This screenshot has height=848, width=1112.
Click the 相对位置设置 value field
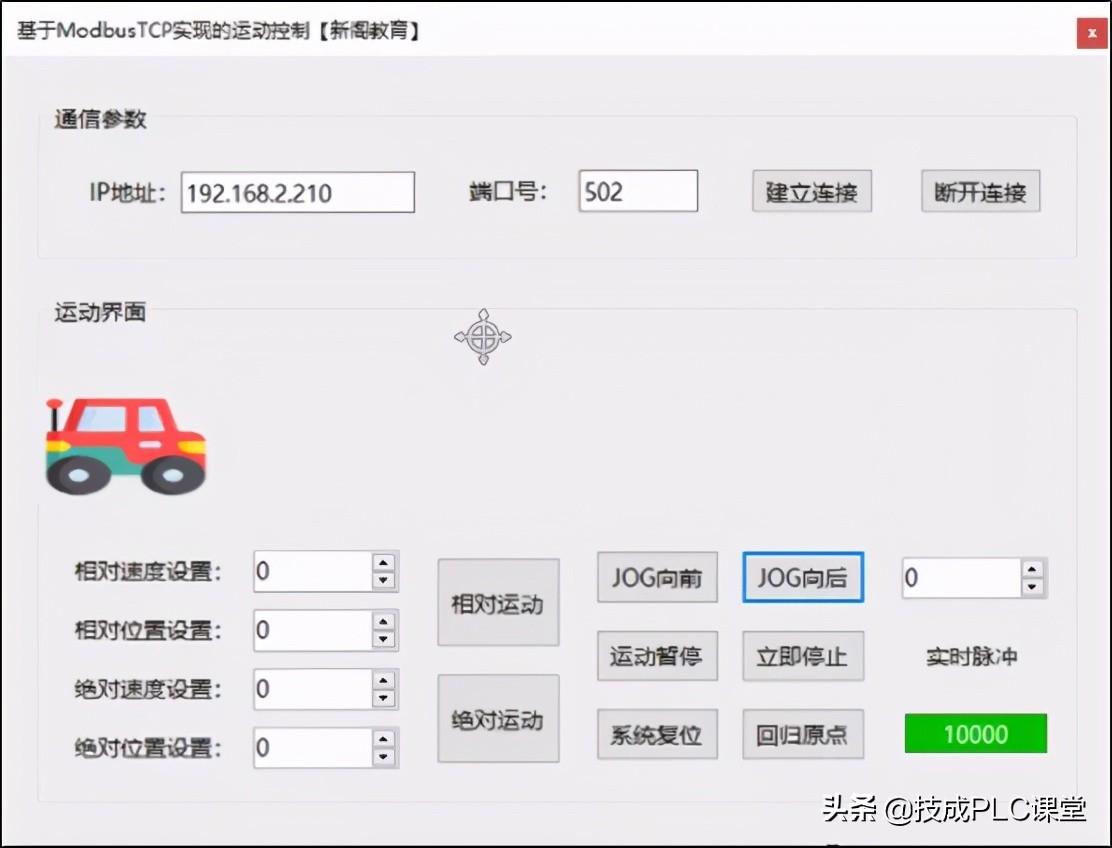point(313,630)
